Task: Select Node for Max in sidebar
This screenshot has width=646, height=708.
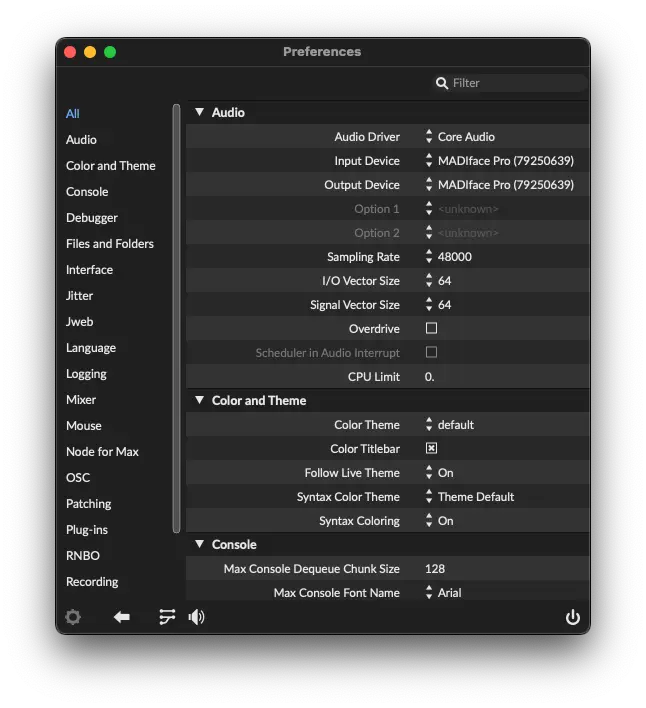Action: pos(102,452)
